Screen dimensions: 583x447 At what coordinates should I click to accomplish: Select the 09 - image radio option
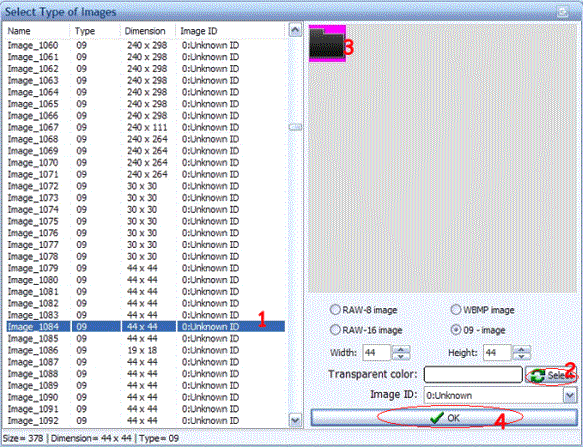click(x=456, y=329)
